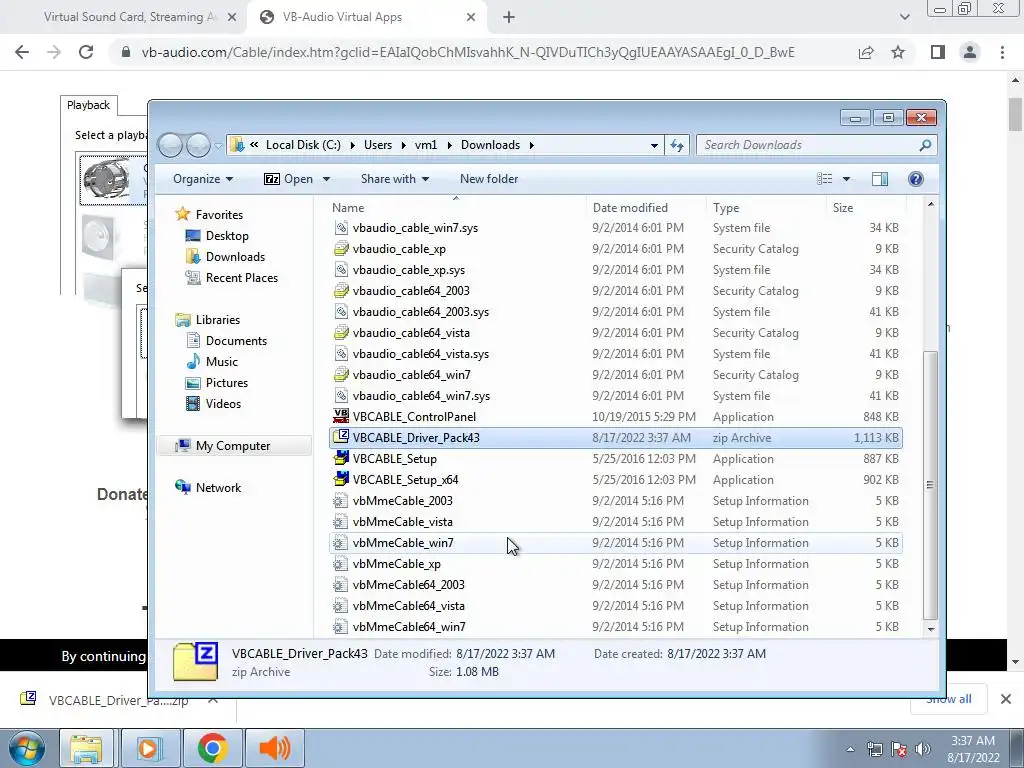The image size is (1024, 768).
Task: Close the Chrome downloads bar
Action: coord(1006,699)
